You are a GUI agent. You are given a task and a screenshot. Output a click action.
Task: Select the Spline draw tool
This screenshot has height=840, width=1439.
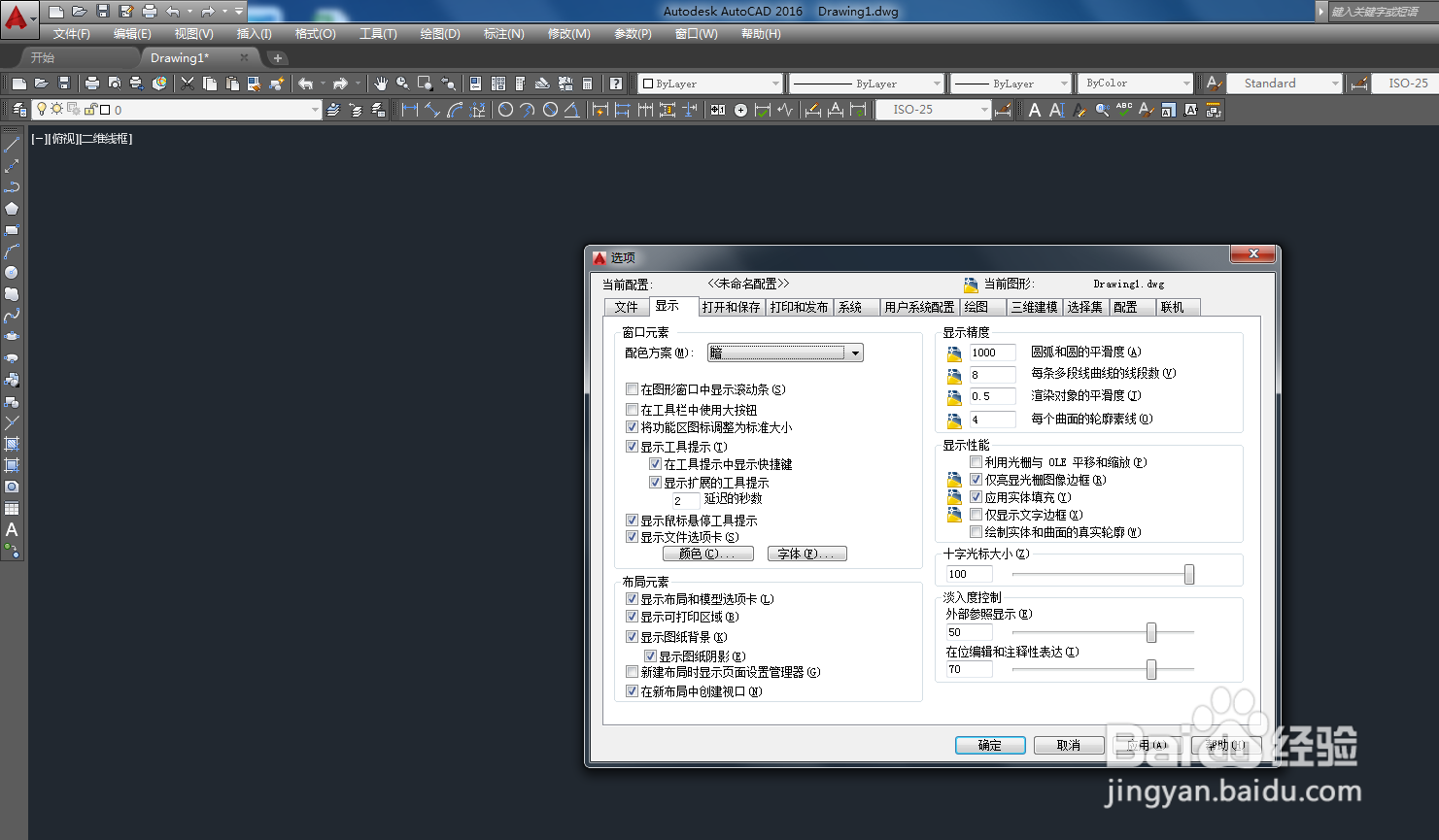12,316
